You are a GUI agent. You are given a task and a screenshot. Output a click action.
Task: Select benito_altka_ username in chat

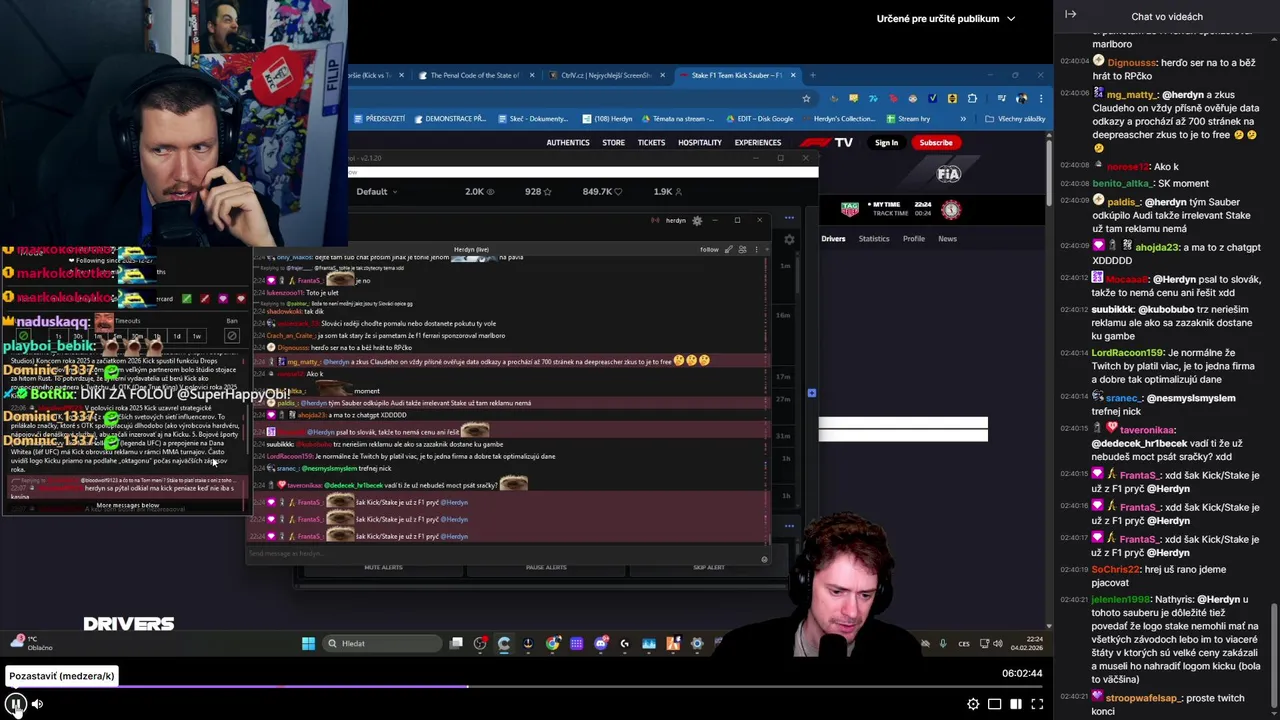[1122, 183]
